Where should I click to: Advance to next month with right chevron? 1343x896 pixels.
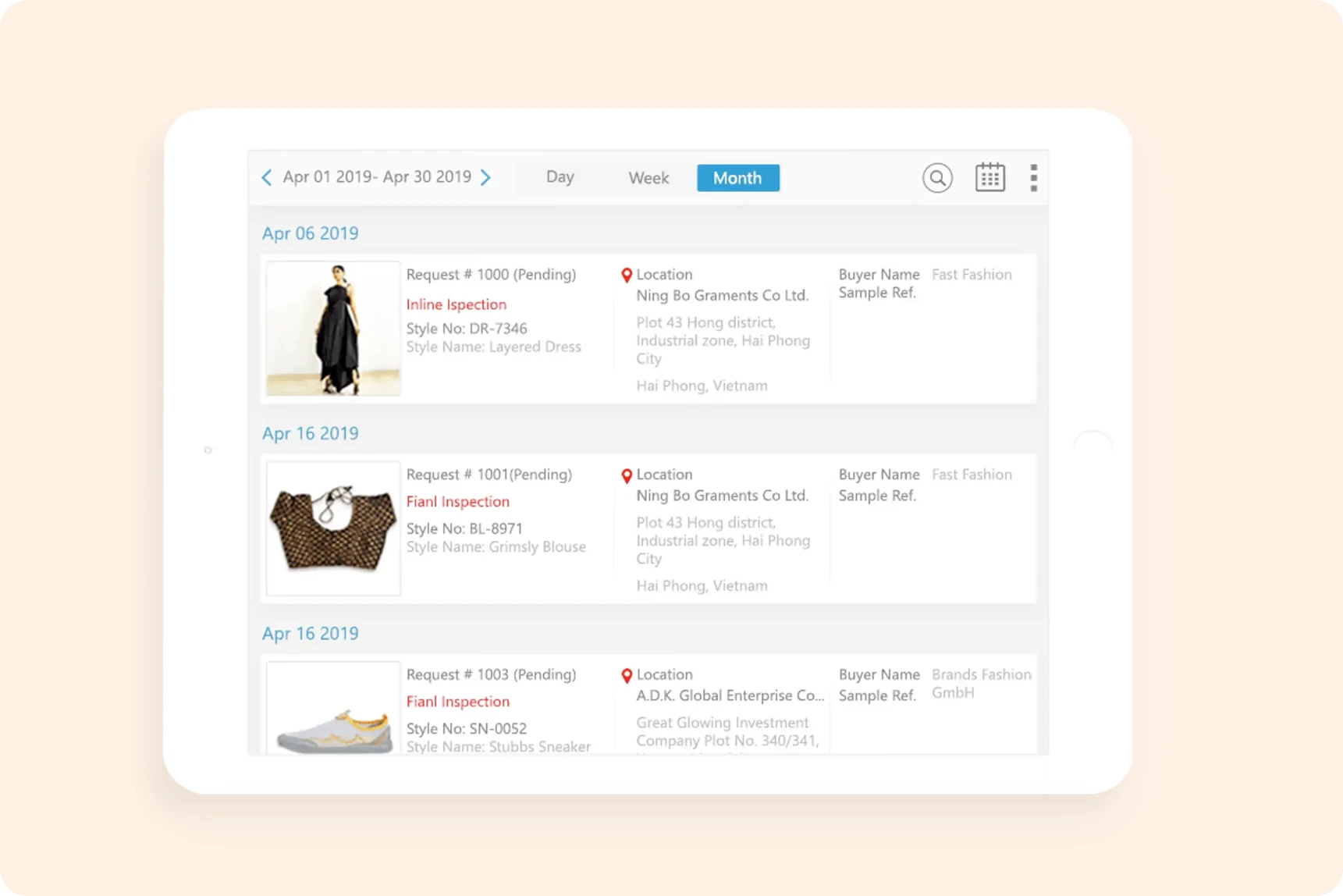pyautogui.click(x=486, y=177)
